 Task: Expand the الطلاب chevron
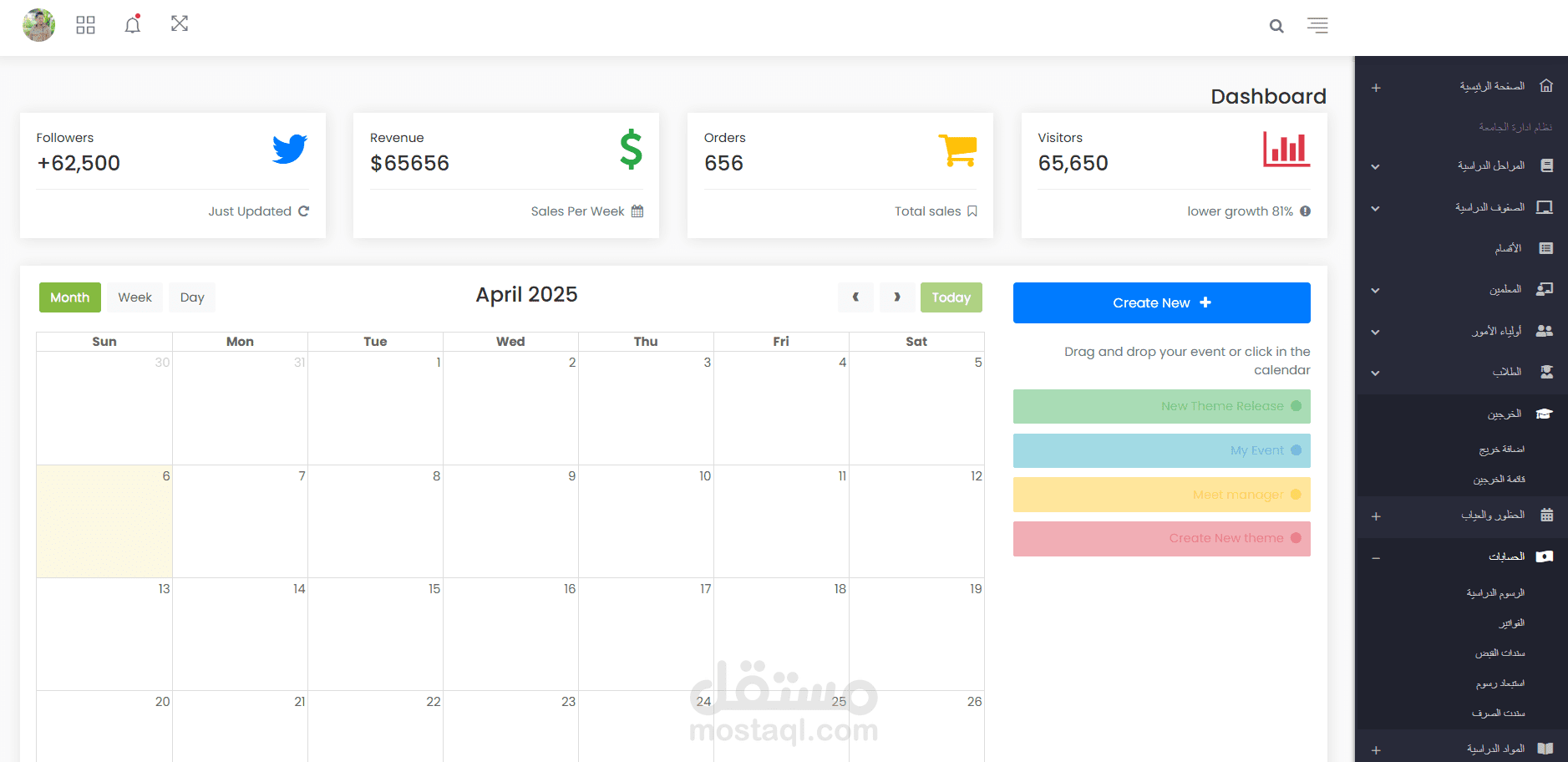(x=1375, y=373)
